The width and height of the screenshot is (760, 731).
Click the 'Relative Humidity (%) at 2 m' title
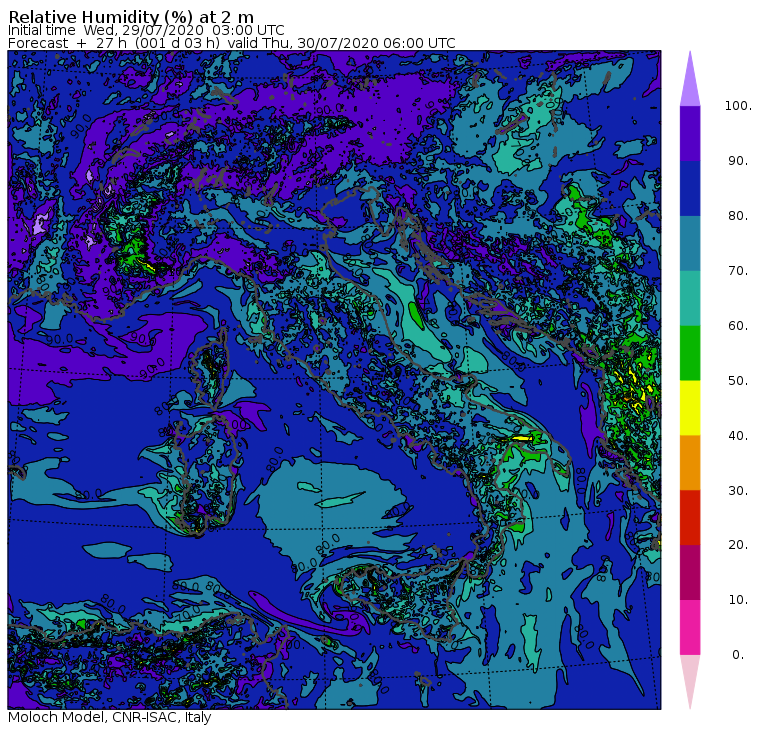131,17
